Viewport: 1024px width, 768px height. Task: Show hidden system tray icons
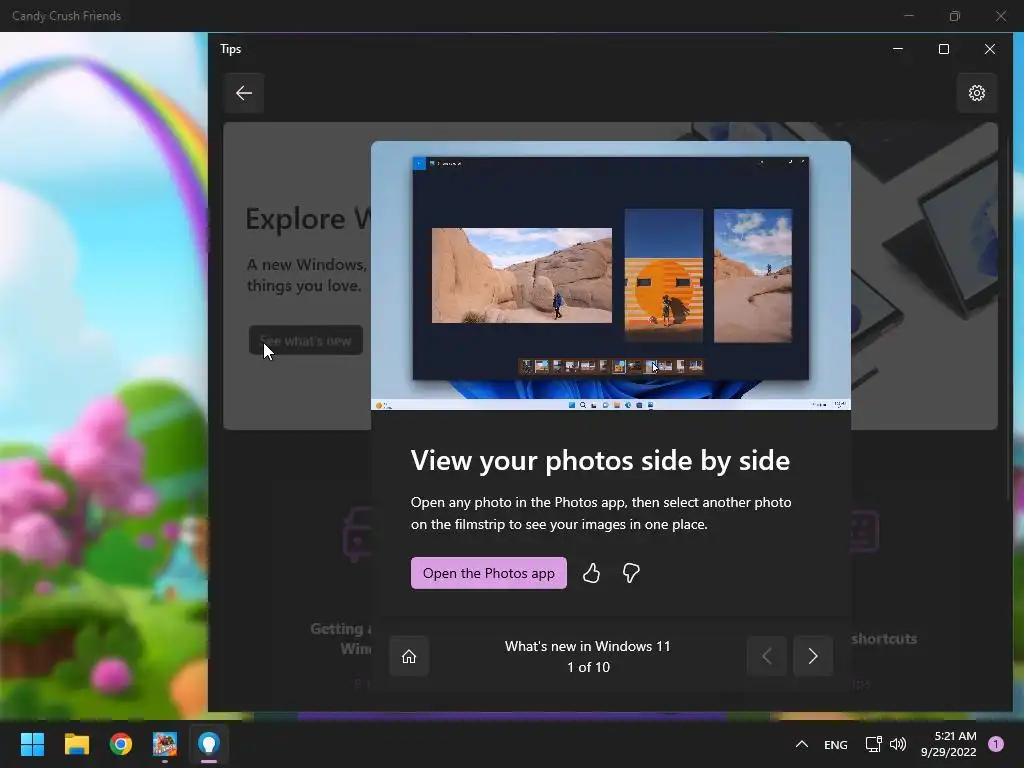point(802,744)
